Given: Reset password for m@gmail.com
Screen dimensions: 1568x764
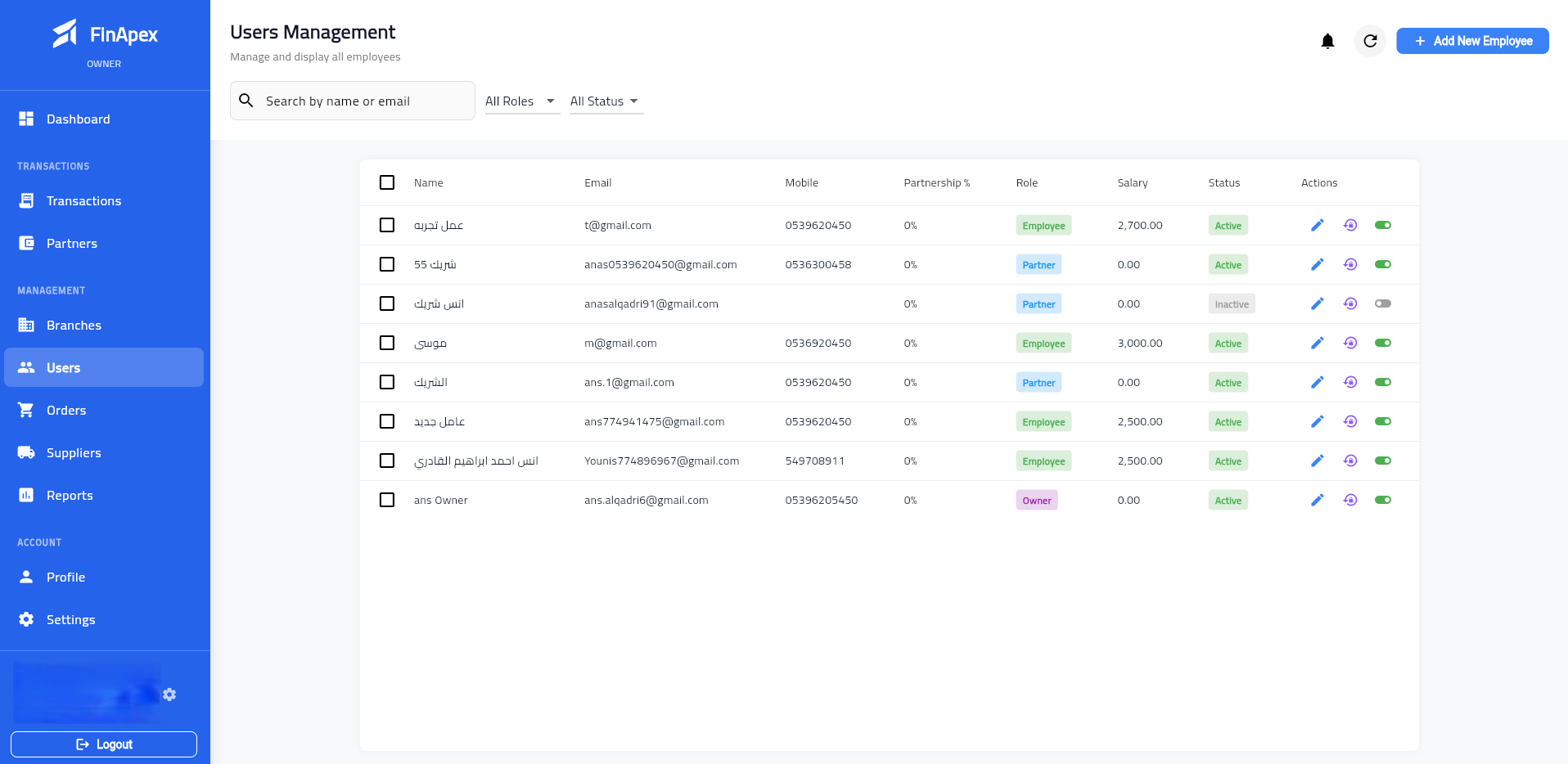Looking at the screenshot, I should (x=1350, y=343).
